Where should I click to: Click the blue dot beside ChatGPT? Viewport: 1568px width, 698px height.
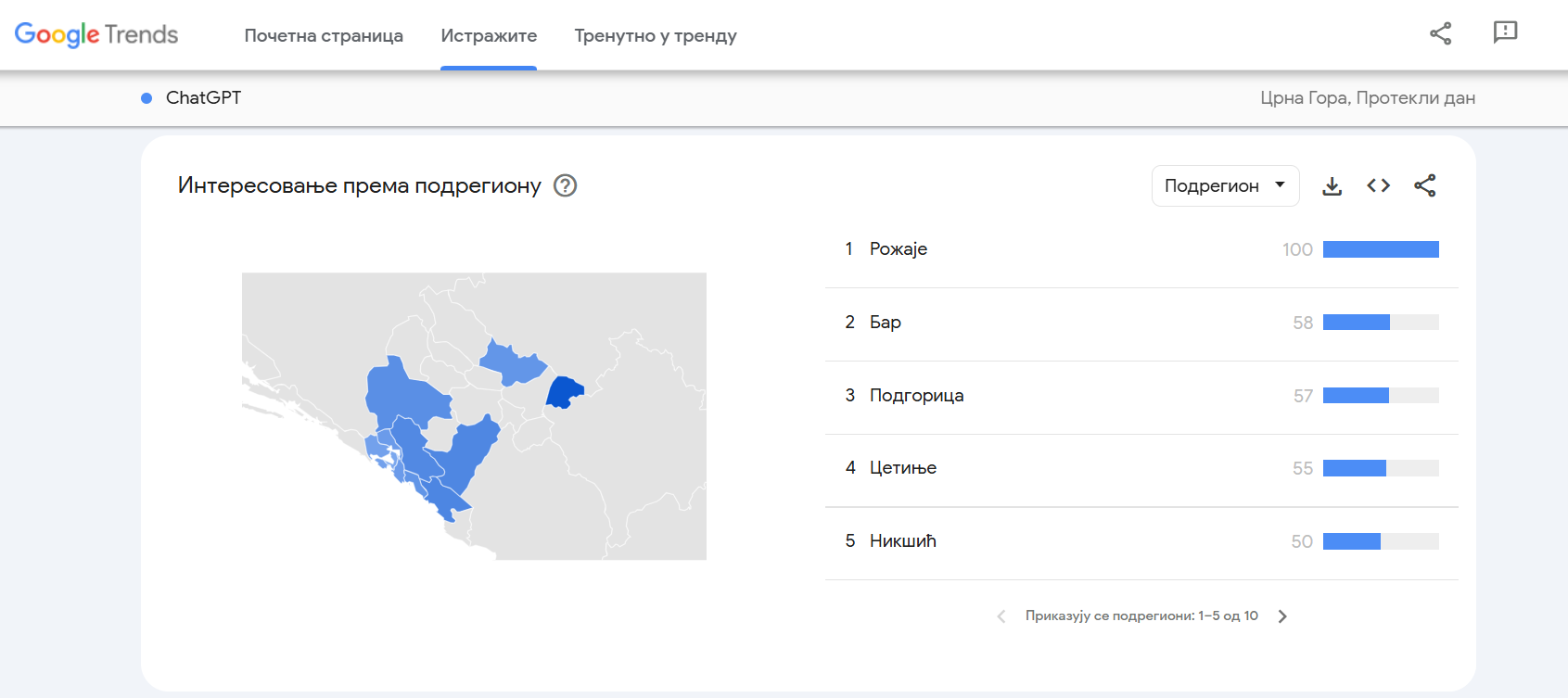[x=147, y=98]
